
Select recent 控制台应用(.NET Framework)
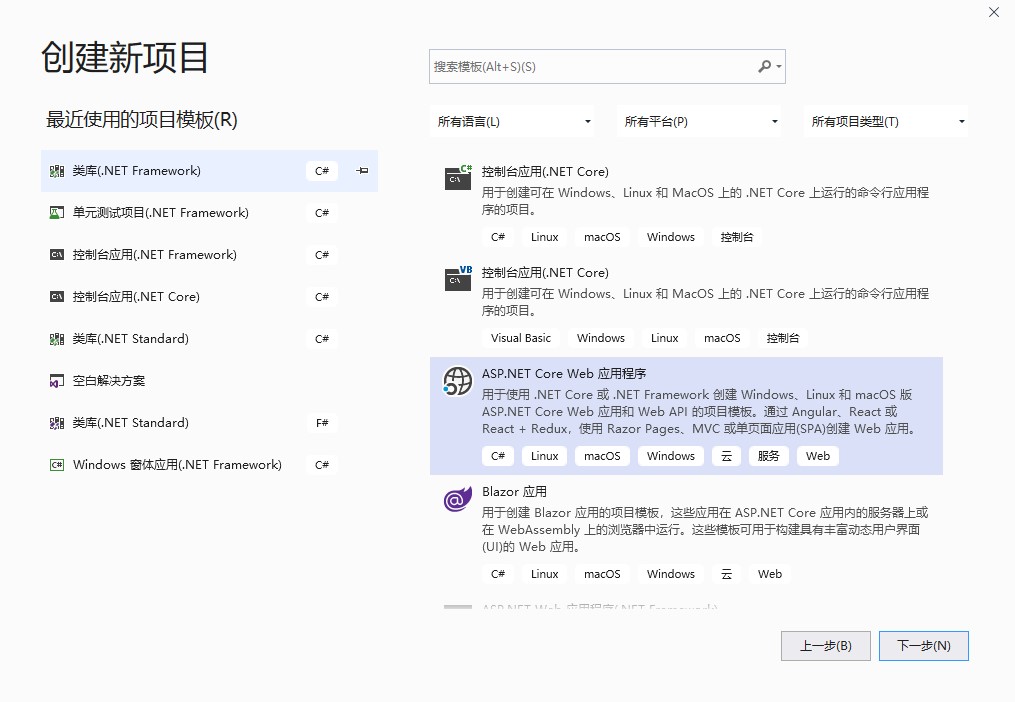tap(209, 255)
